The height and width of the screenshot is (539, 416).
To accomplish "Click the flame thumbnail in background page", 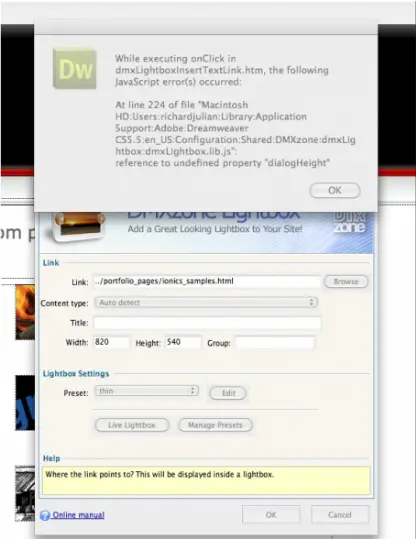I will 25,312.
